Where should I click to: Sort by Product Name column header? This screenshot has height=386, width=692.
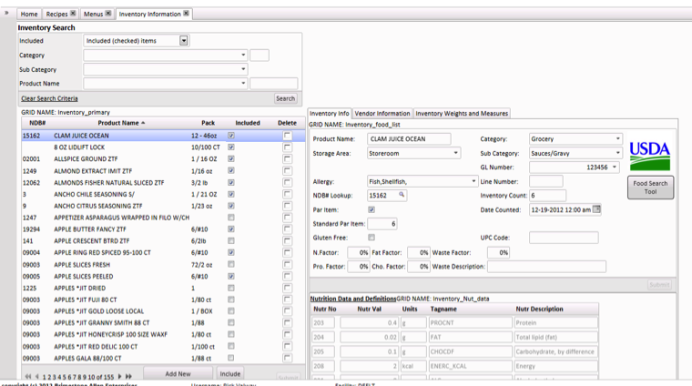coord(121,123)
